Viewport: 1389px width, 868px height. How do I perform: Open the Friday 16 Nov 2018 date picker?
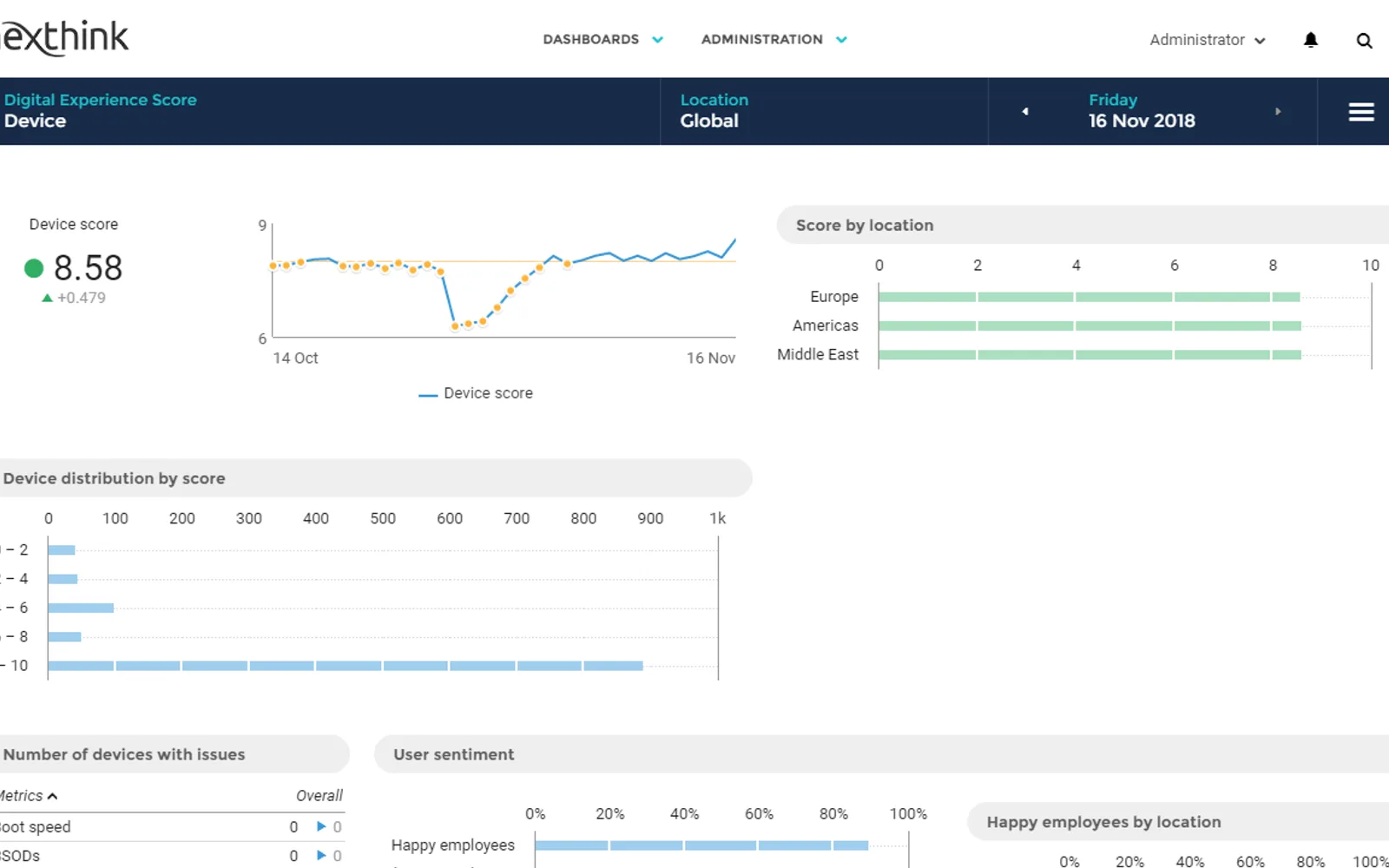click(x=1142, y=111)
